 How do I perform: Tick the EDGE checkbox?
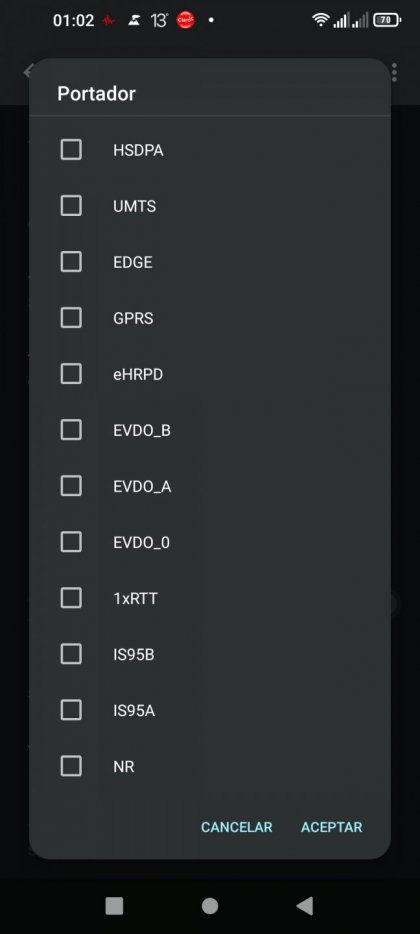[71, 261]
